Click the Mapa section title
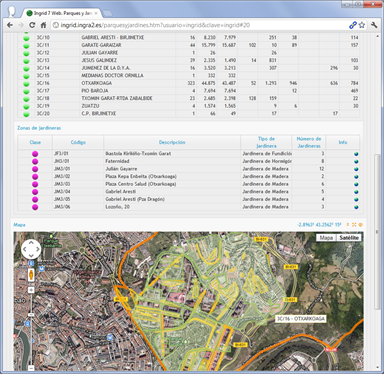384x374 pixels. pyautogui.click(x=19, y=225)
